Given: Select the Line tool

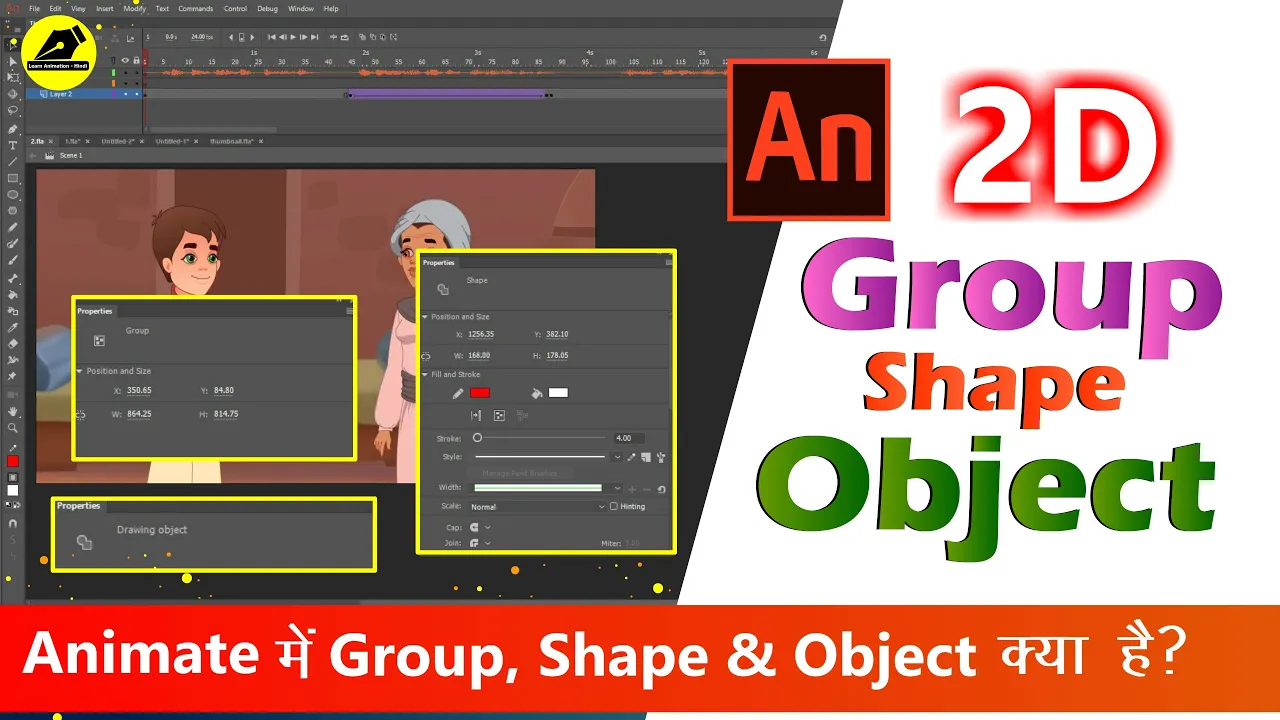Looking at the screenshot, I should tap(13, 161).
